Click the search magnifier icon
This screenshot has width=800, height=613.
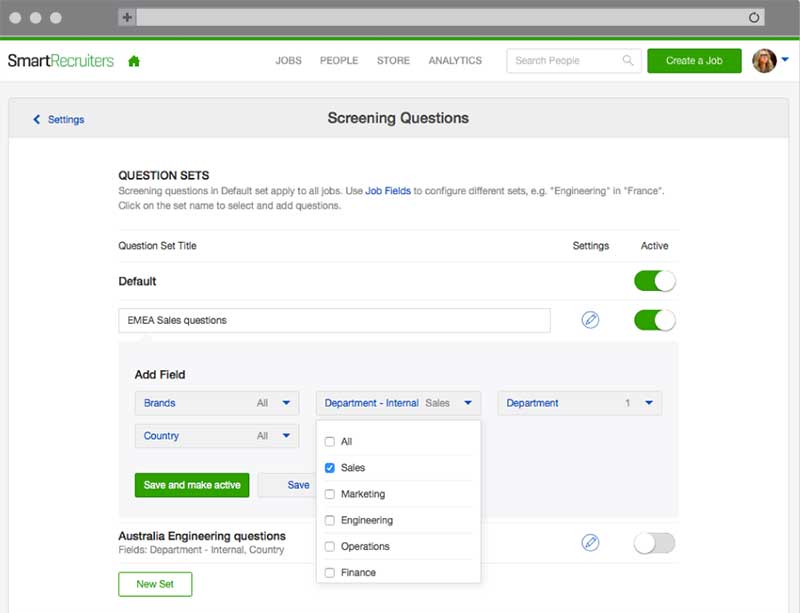pos(628,60)
